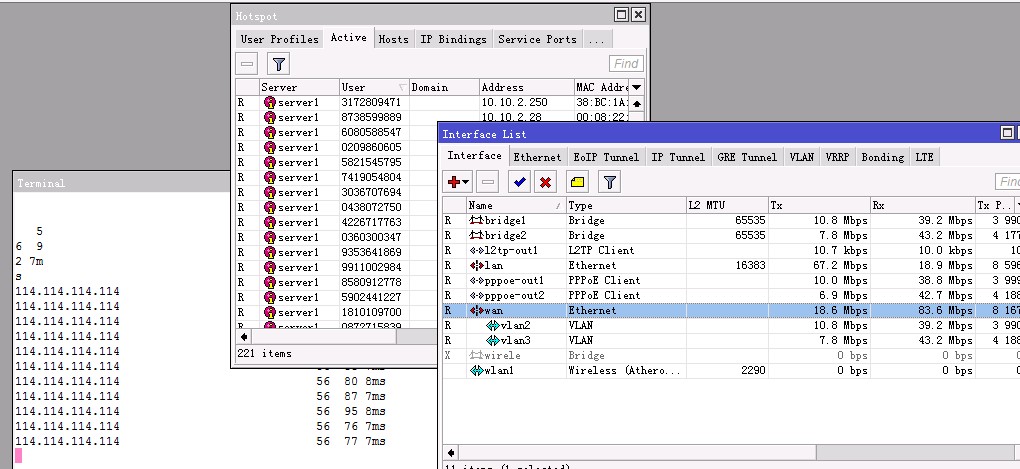Switch to Hosts tab in Hotspot
This screenshot has width=1020, height=469.
pyautogui.click(x=394, y=39)
